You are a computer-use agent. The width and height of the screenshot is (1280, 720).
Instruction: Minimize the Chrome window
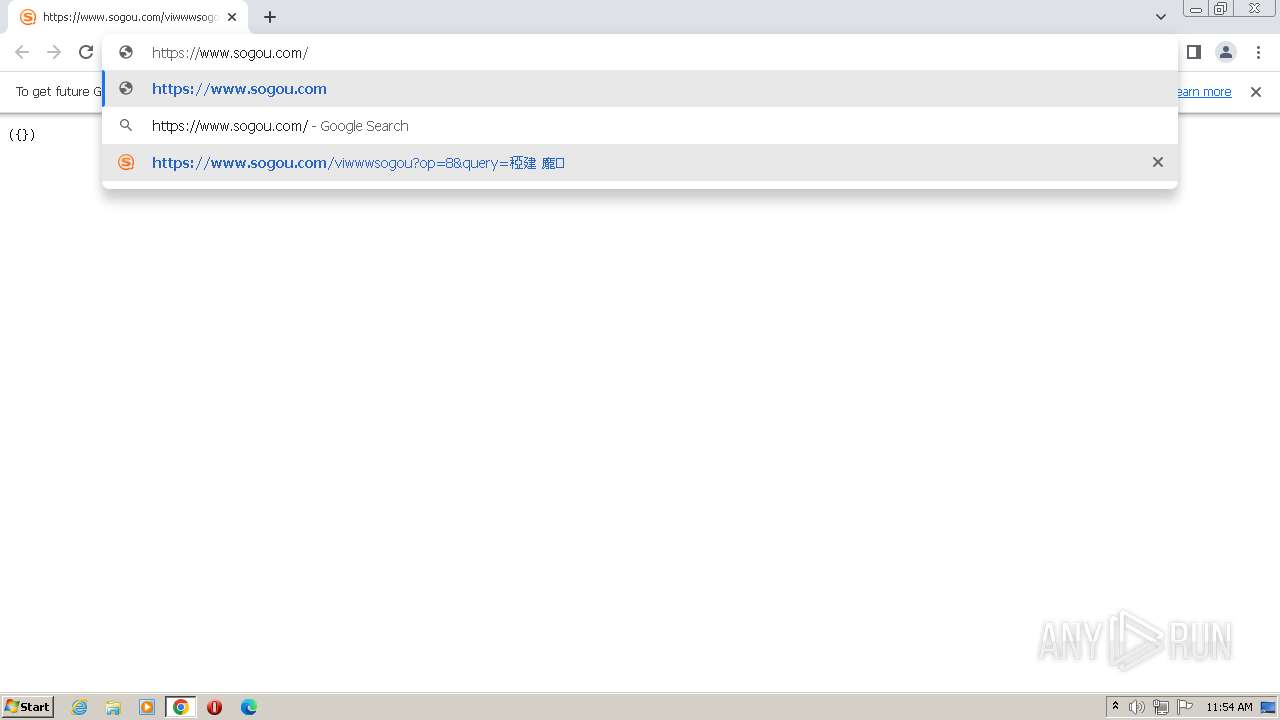click(x=1195, y=9)
